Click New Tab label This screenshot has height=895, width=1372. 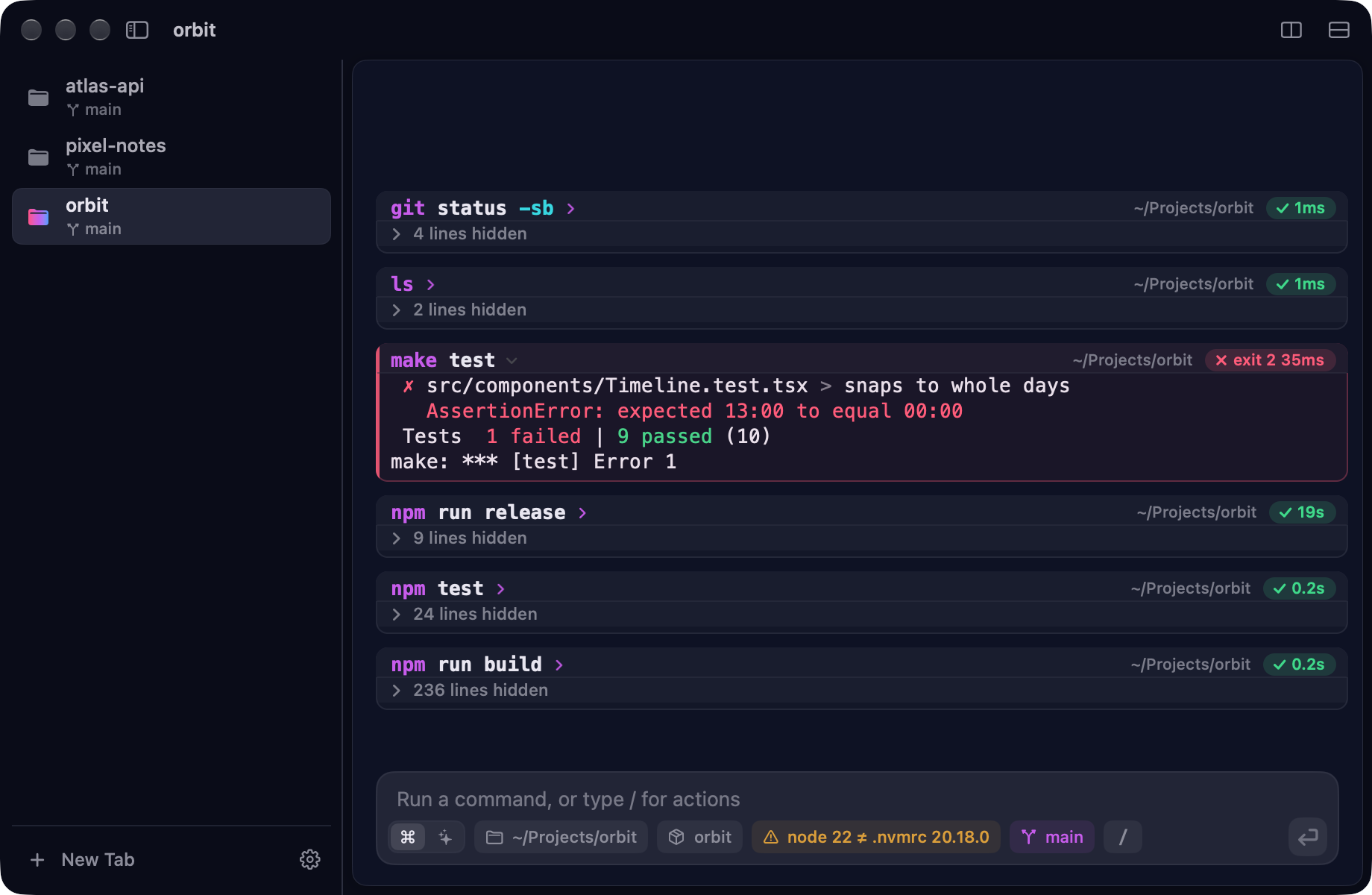click(98, 860)
